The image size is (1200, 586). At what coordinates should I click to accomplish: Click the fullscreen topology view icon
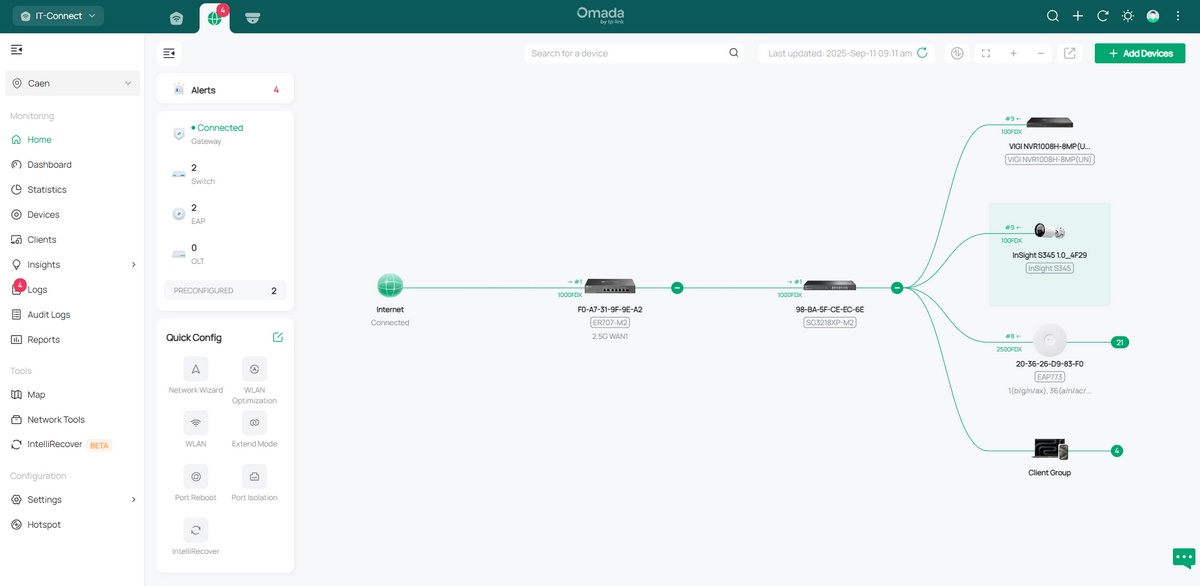click(x=985, y=52)
